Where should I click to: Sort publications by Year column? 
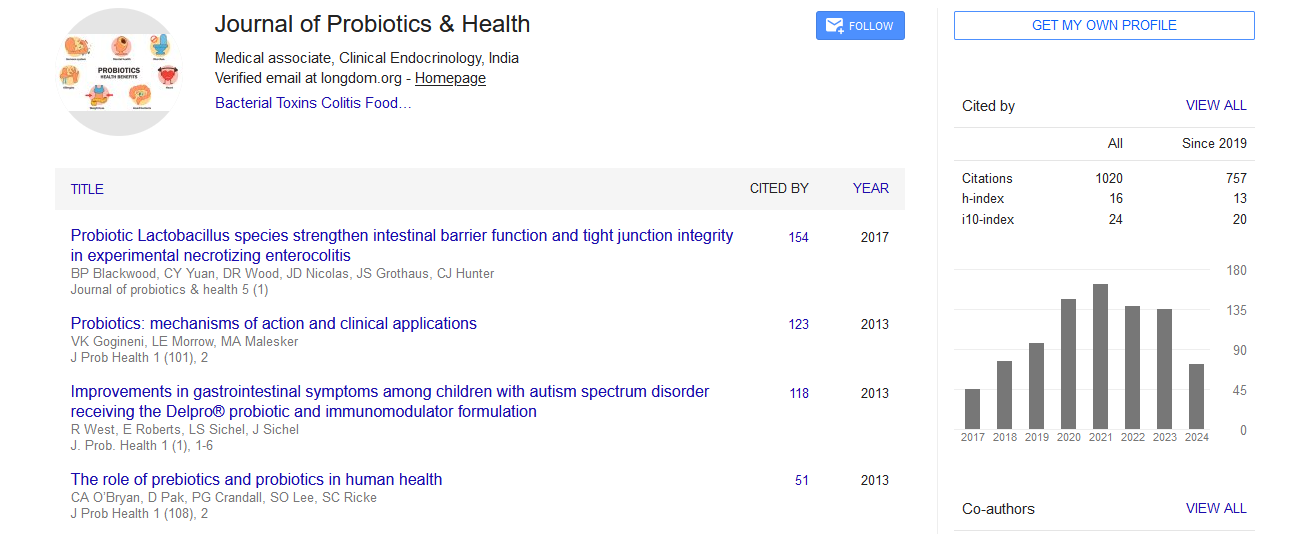pyautogui.click(x=870, y=189)
